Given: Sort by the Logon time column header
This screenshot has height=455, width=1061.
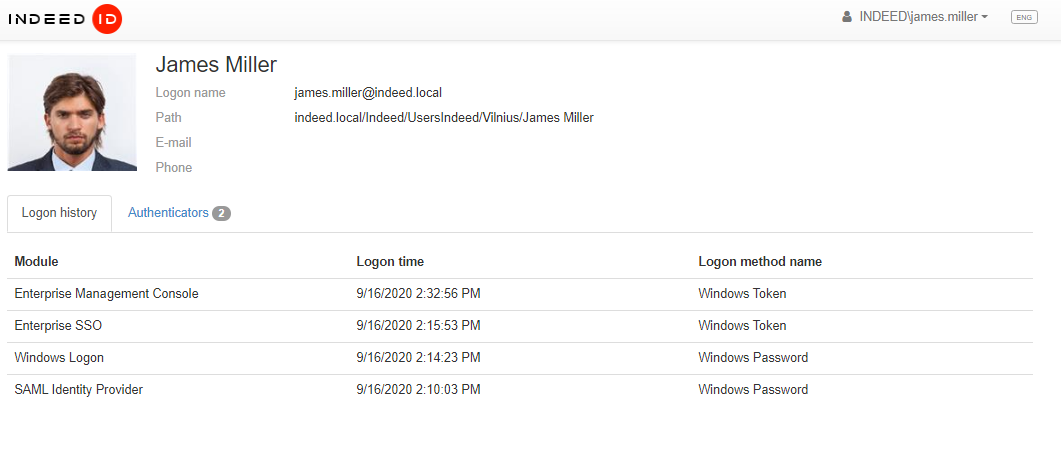Looking at the screenshot, I should 390,262.
